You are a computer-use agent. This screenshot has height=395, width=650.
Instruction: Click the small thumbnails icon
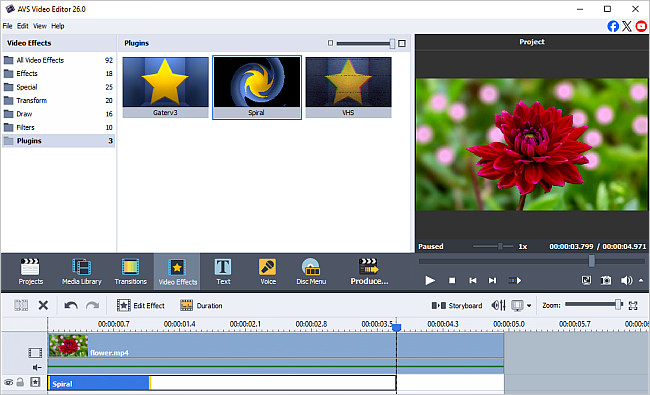pyautogui.click(x=330, y=43)
